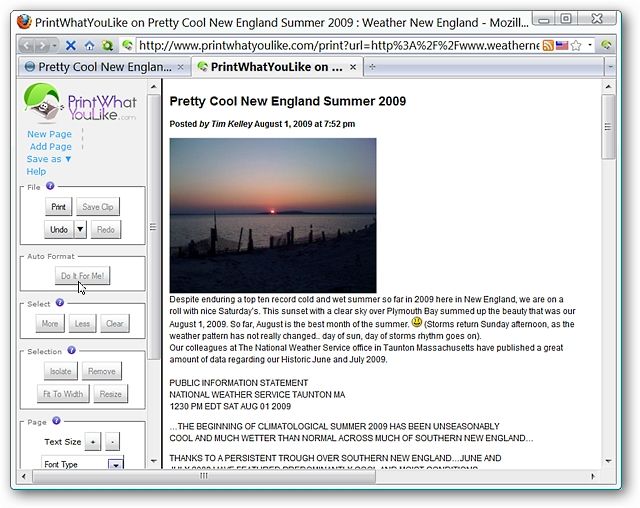This screenshot has width=640, height=508.
Task: Open history dropdown beside forward arrow
Action: 54,45
